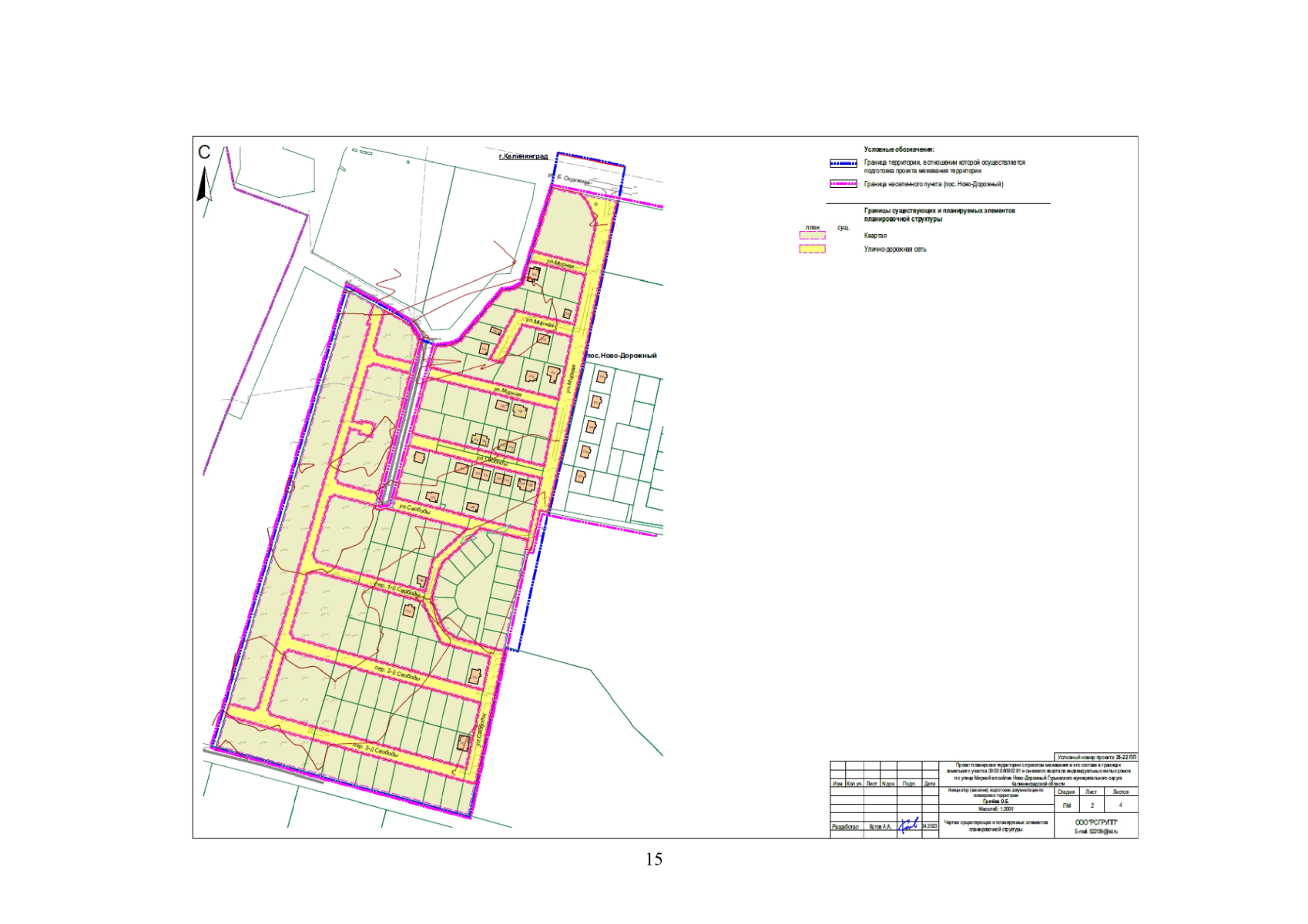The width and height of the screenshot is (1308, 924).
Task: Click the Стадия ПМ value cell
Action: click(1067, 805)
